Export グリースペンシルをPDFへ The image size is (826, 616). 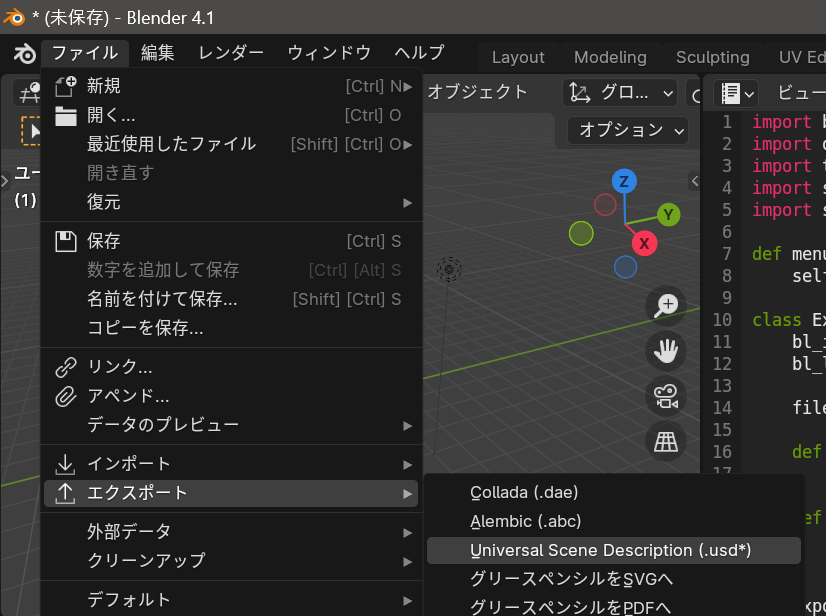coord(614,607)
